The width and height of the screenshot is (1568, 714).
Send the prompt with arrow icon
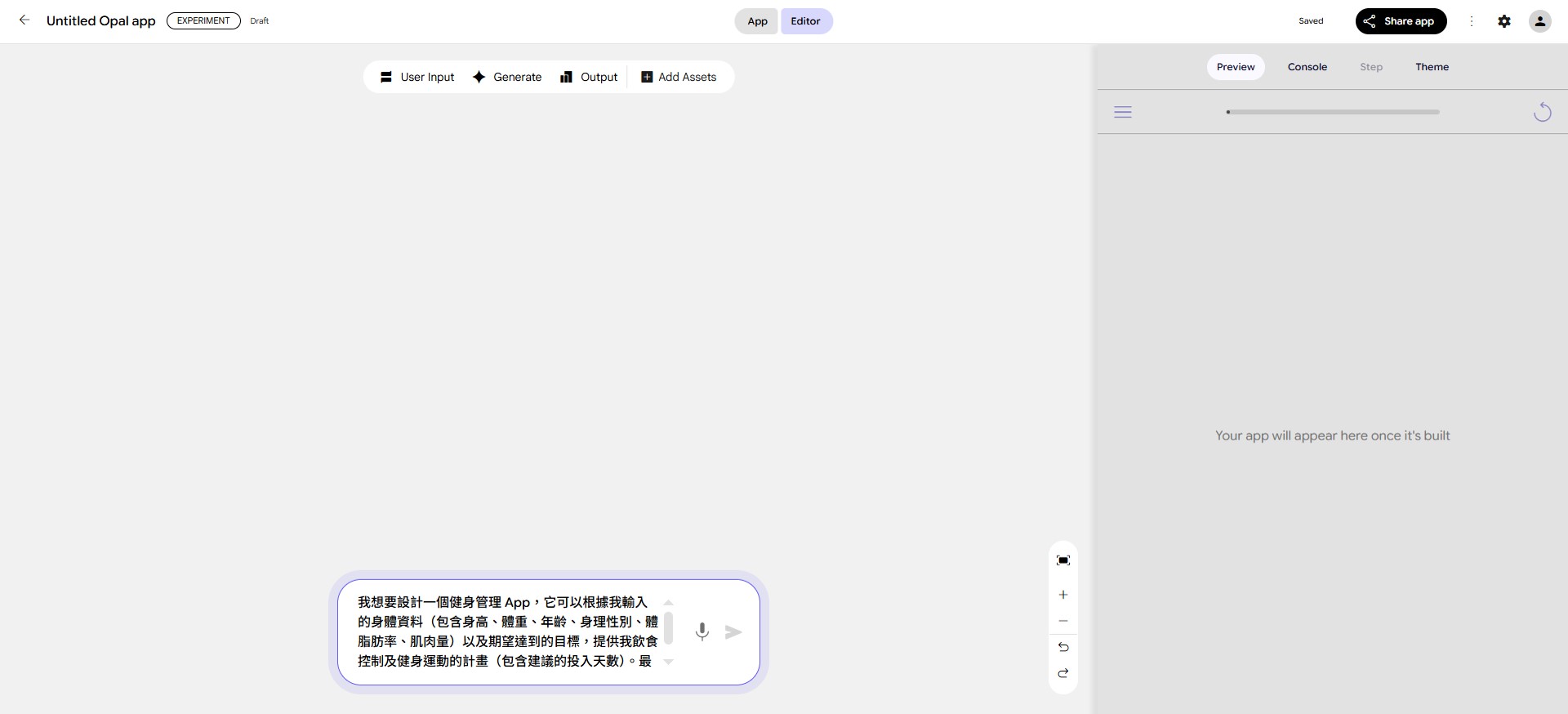pyautogui.click(x=733, y=631)
